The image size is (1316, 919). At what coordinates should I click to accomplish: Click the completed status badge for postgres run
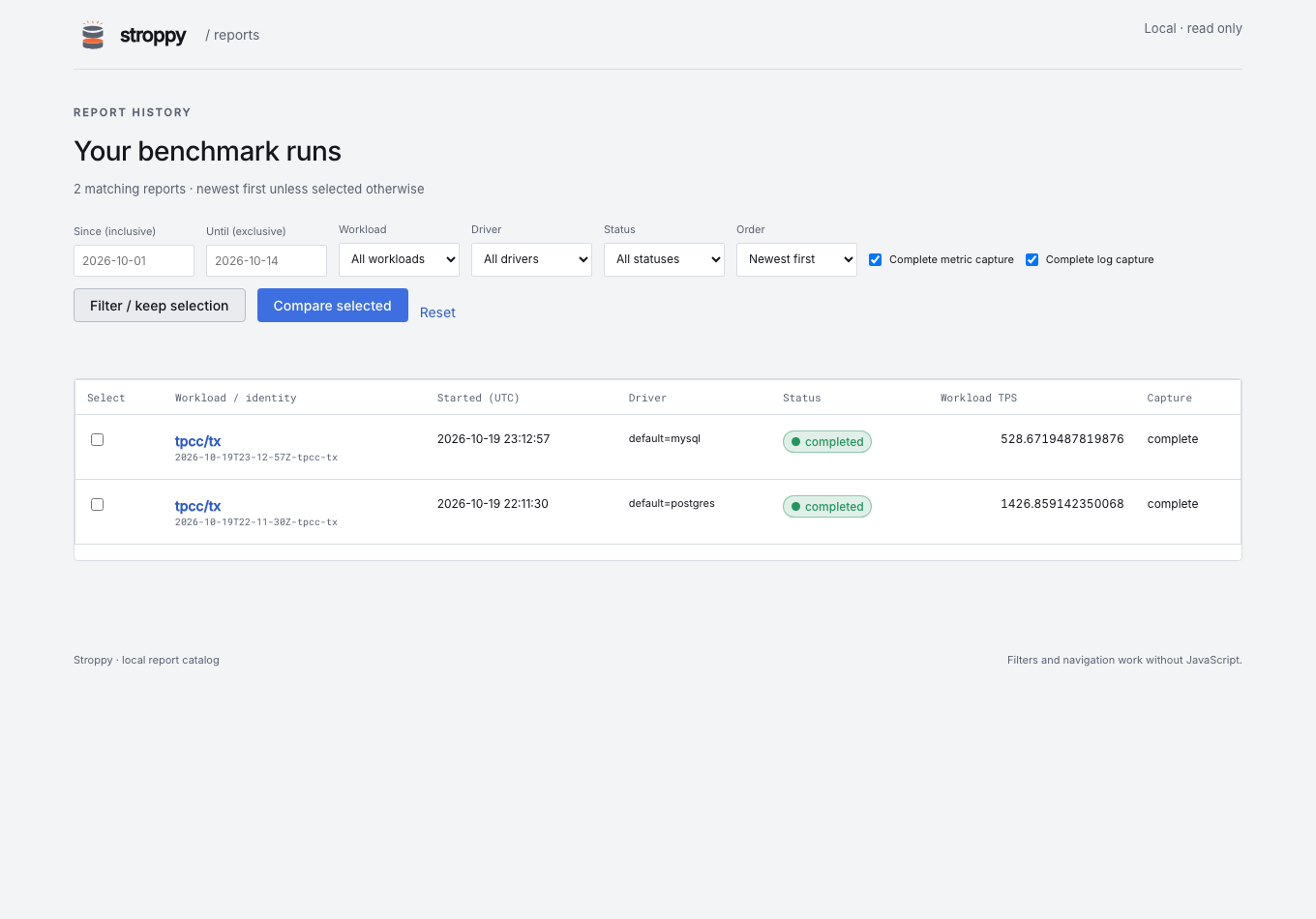click(x=827, y=506)
